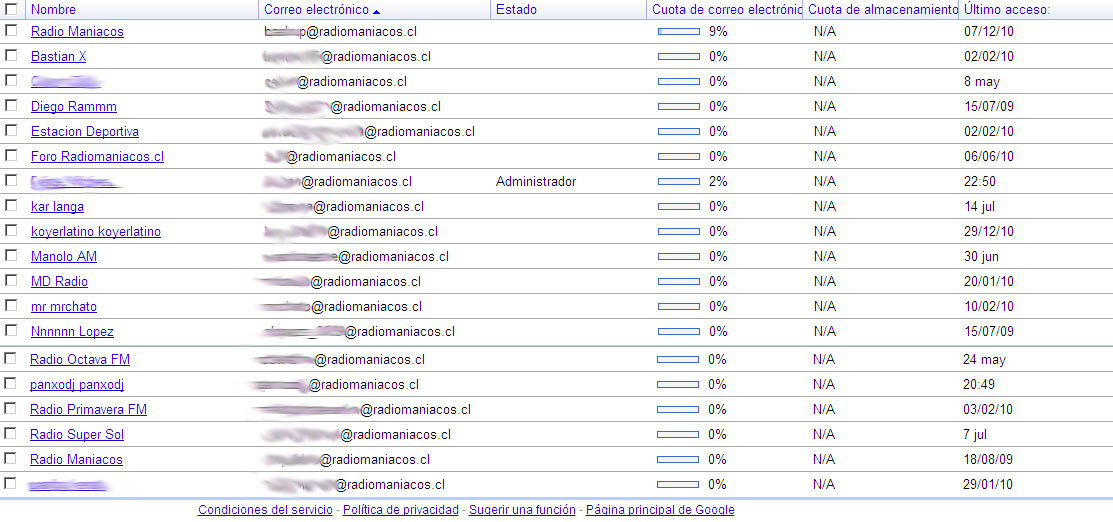The width and height of the screenshot is (1113, 522).
Task: Click the ascending sort arrow on Correo electrónico
Action: click(376, 11)
